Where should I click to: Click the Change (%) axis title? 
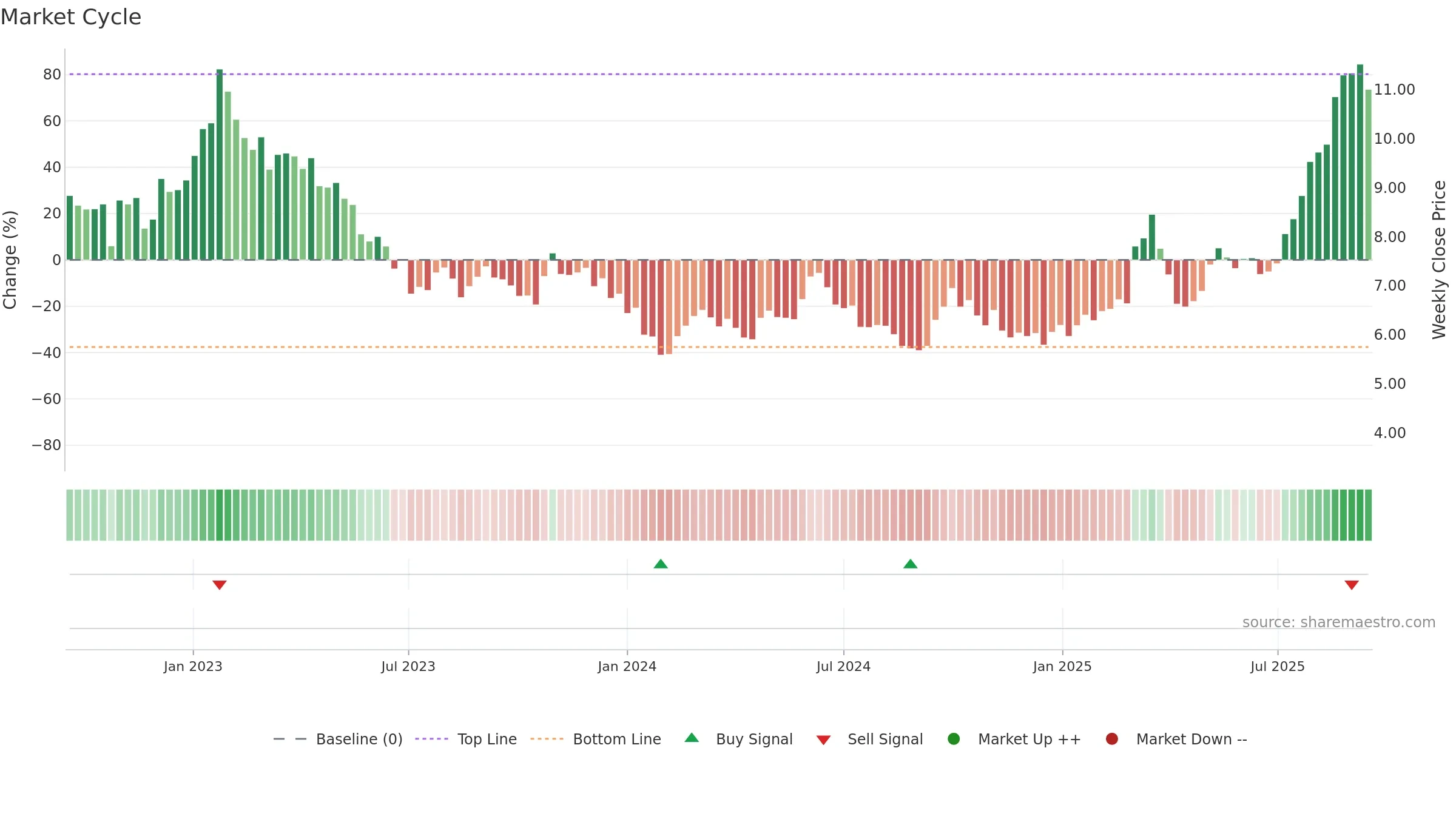point(10,260)
